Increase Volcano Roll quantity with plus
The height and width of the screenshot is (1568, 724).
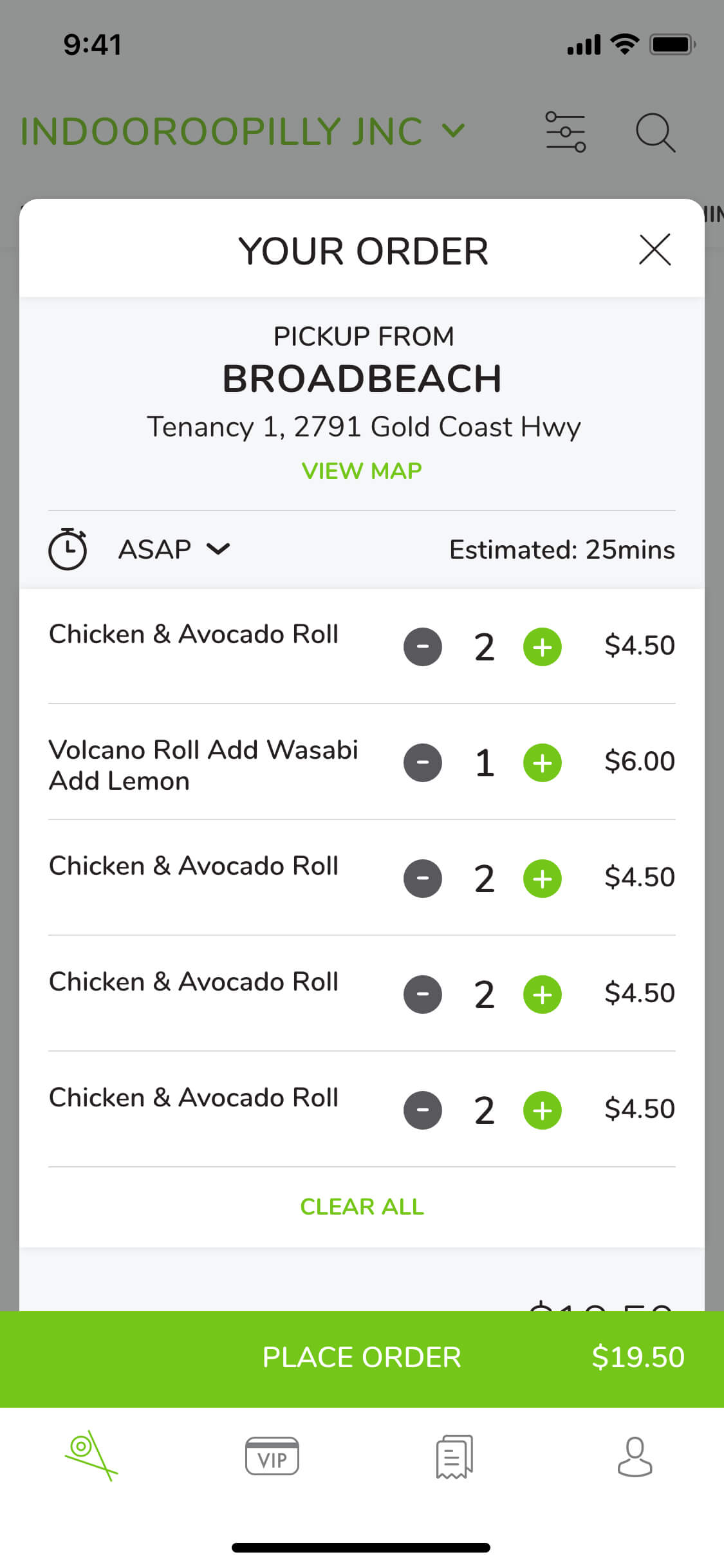coord(543,763)
